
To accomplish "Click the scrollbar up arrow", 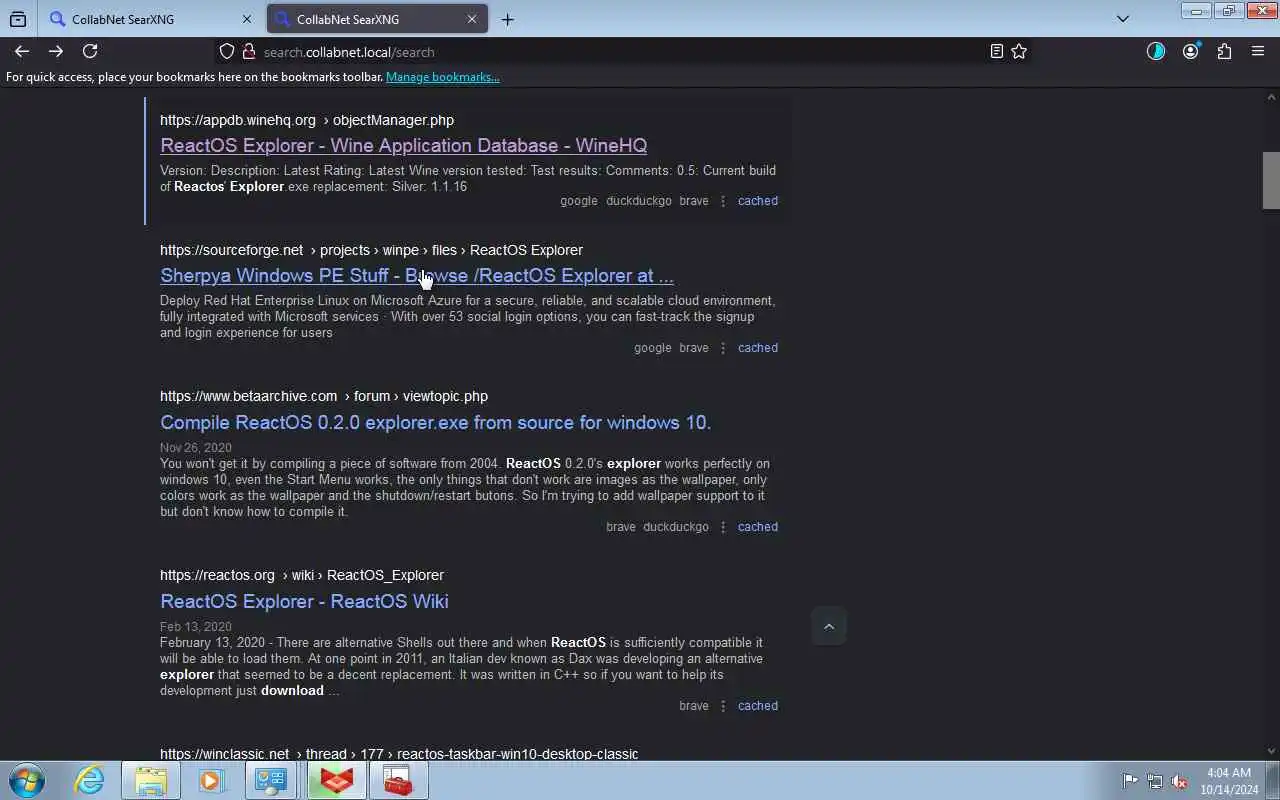I will (1271, 97).
